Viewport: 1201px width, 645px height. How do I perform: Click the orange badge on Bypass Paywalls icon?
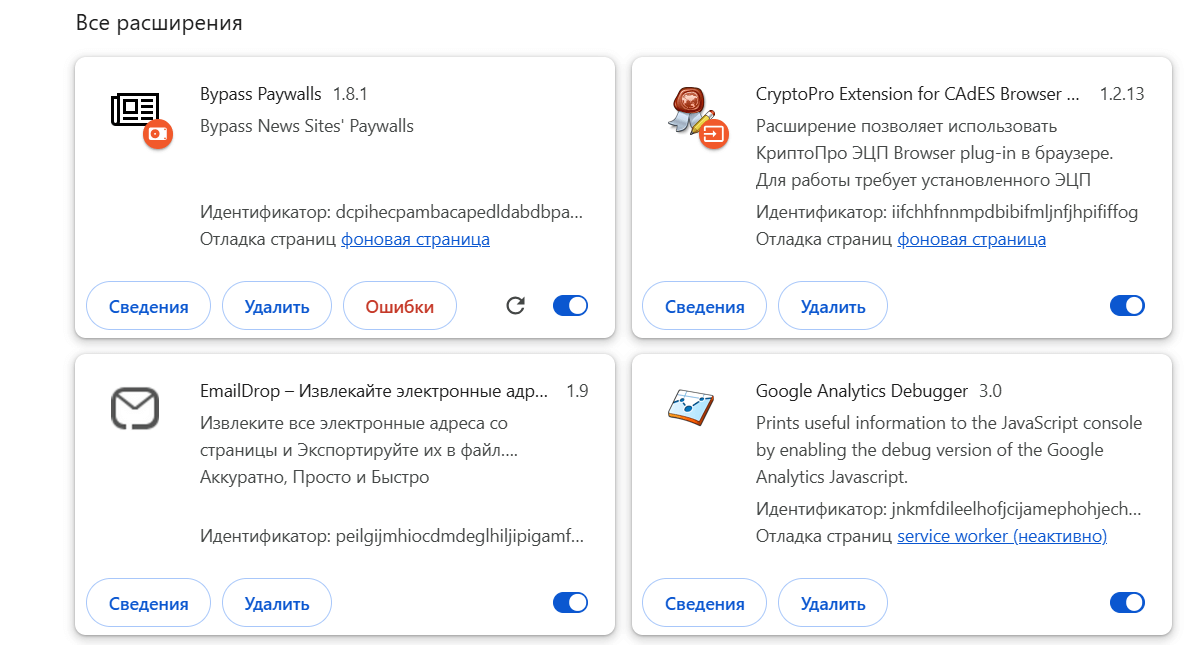[x=157, y=133]
